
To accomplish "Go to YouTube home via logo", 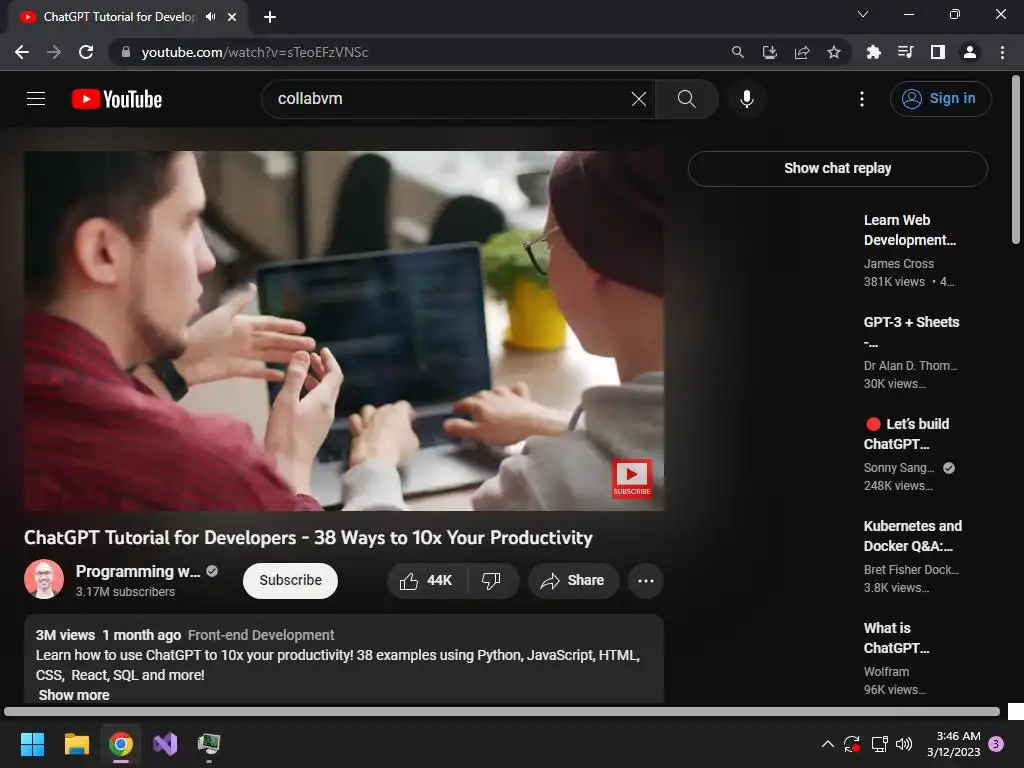I will pyautogui.click(x=117, y=99).
